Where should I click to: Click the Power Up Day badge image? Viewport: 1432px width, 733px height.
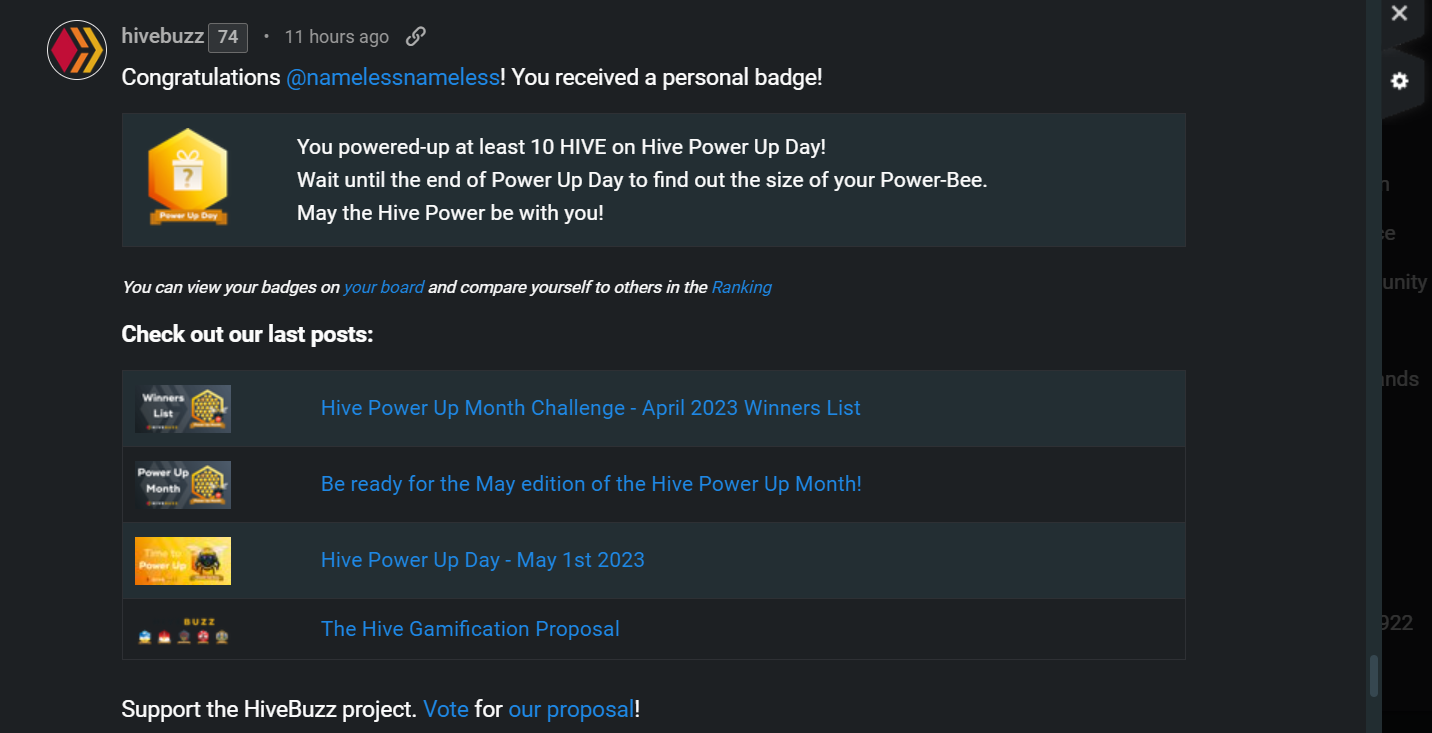tap(188, 177)
